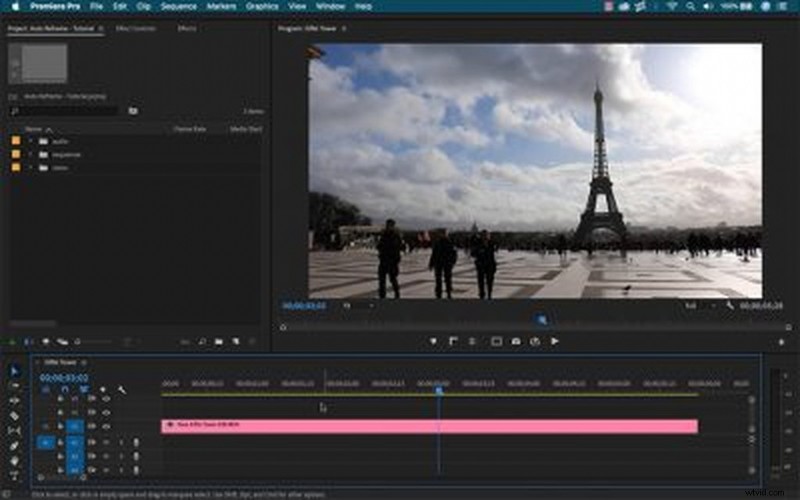
Task: Select the Type tool
Action: pos(14,475)
